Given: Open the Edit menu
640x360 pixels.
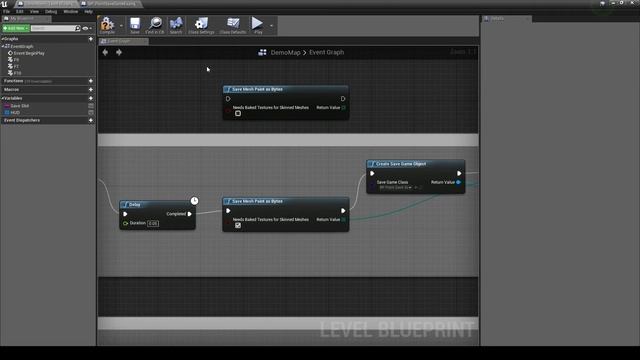Looking at the screenshot, I should 20,11.
